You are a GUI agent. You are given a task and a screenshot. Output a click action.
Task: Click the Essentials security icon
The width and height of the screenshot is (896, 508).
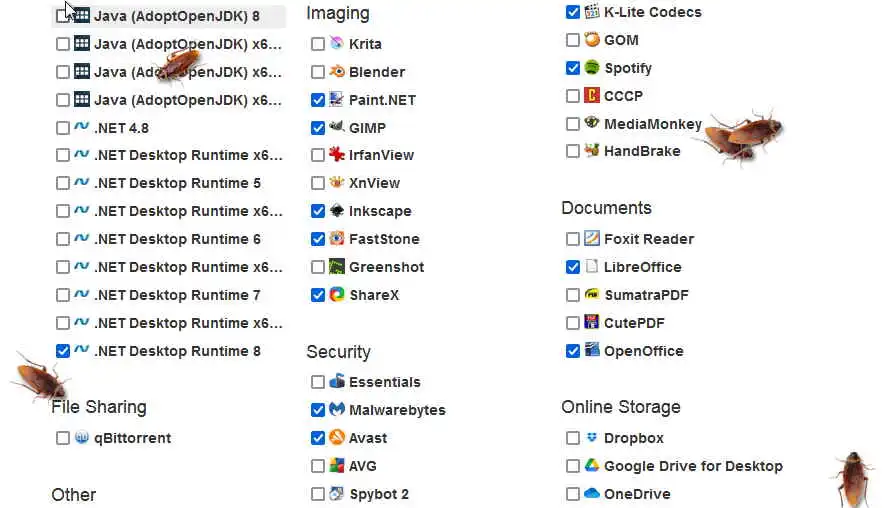pyautogui.click(x=337, y=381)
